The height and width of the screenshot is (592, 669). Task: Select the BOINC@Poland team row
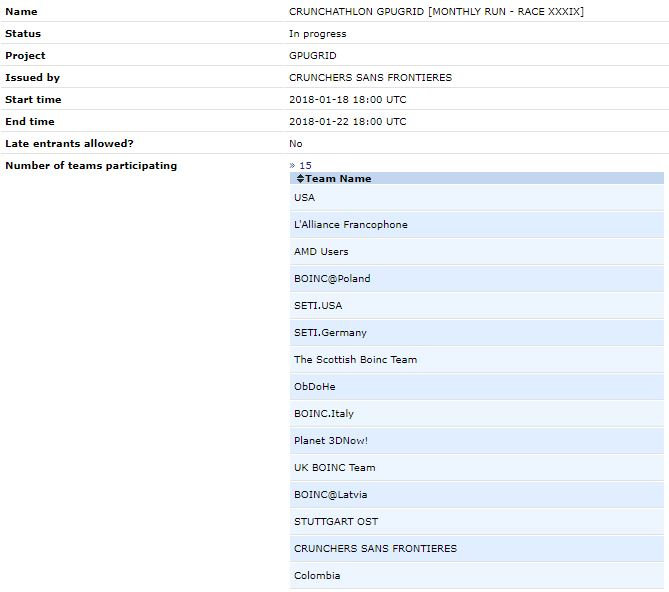[477, 279]
